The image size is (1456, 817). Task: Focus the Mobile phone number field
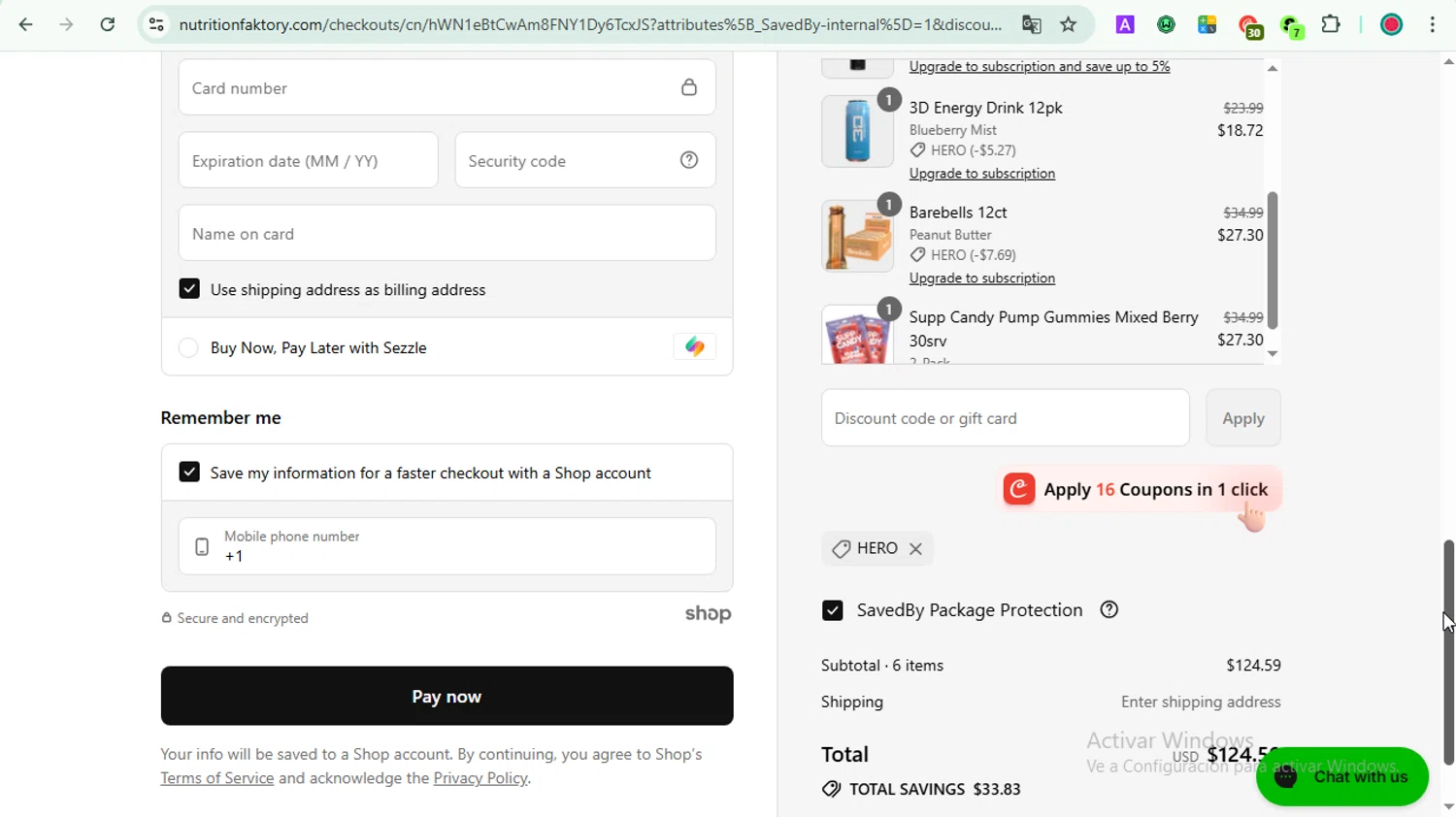447,546
